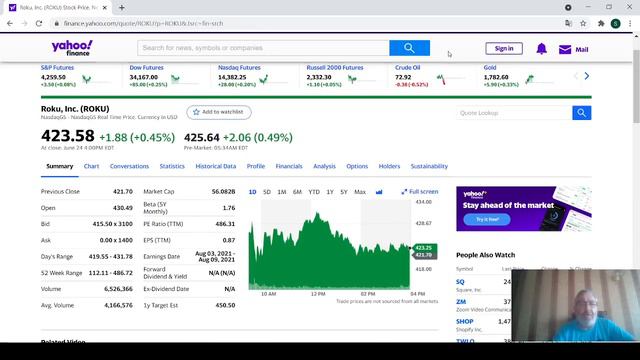The height and width of the screenshot is (360, 640).
Task: Click the blue search magnifier button
Action: (x=409, y=48)
